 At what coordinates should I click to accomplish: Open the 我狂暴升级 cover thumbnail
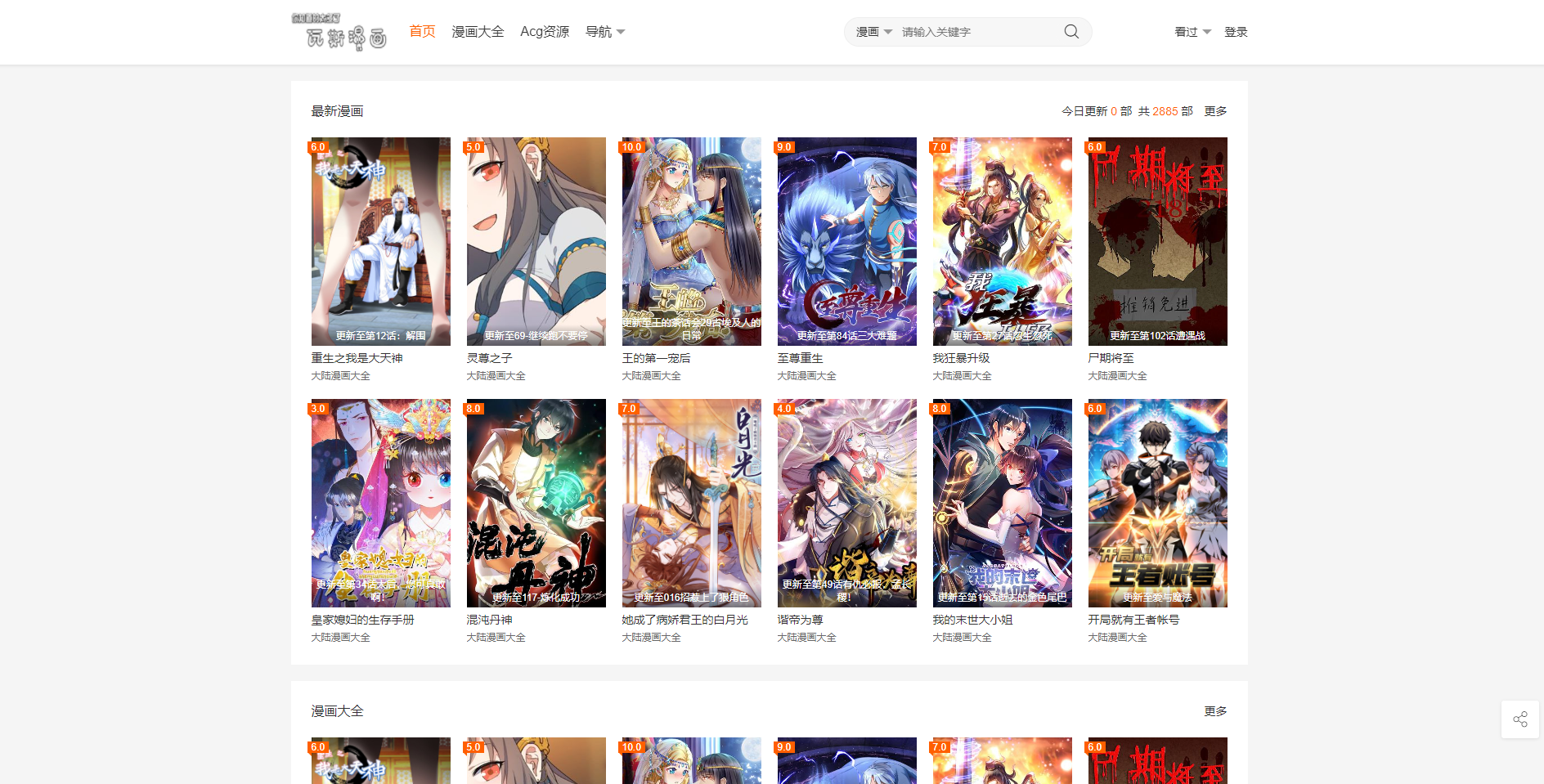pyautogui.click(x=1003, y=241)
